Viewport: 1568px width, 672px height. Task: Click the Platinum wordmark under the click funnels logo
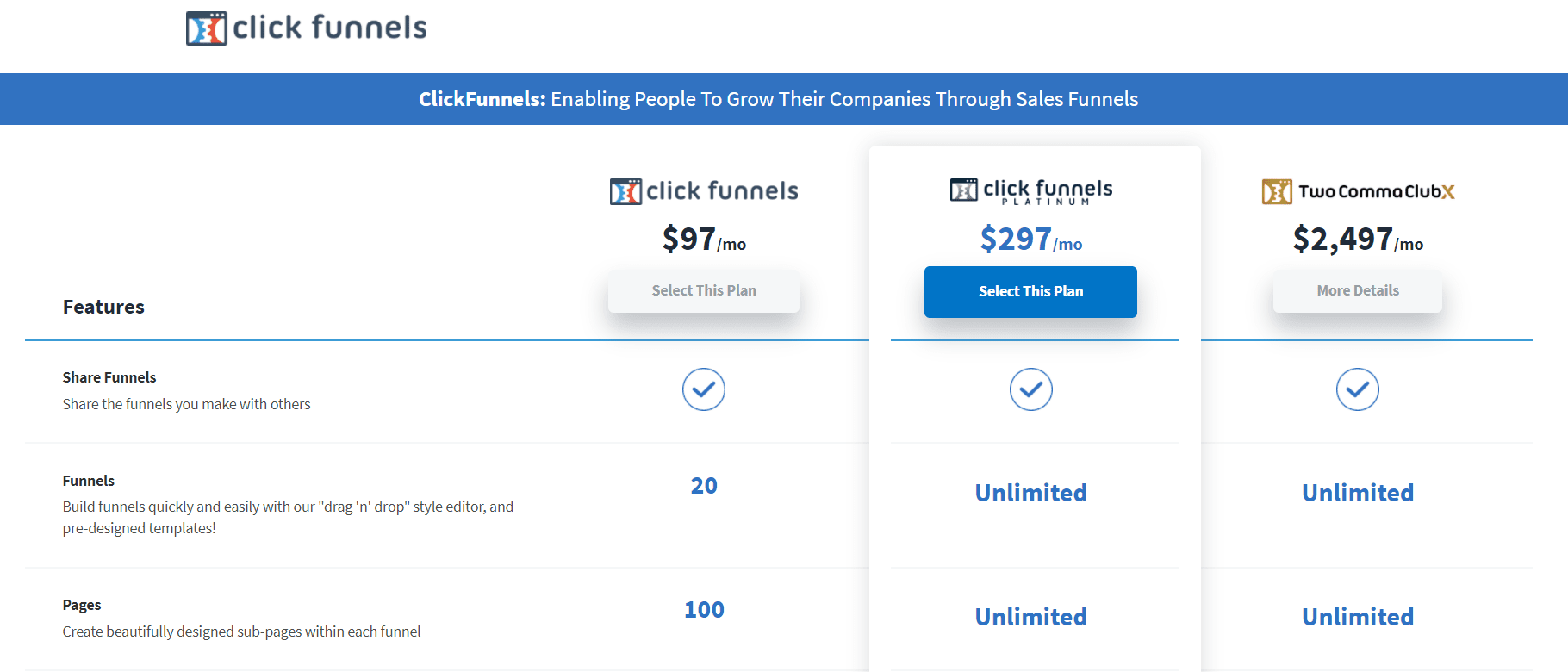click(x=1047, y=202)
